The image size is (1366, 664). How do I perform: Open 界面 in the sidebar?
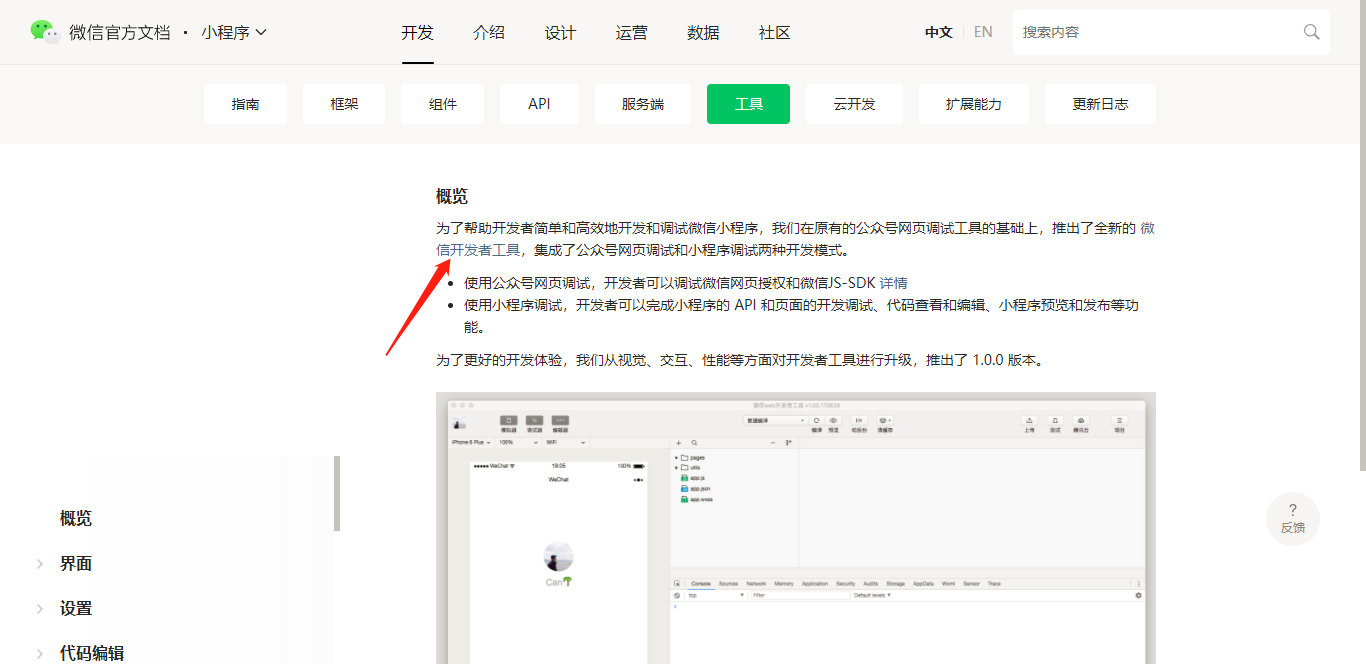pyautogui.click(x=76, y=563)
